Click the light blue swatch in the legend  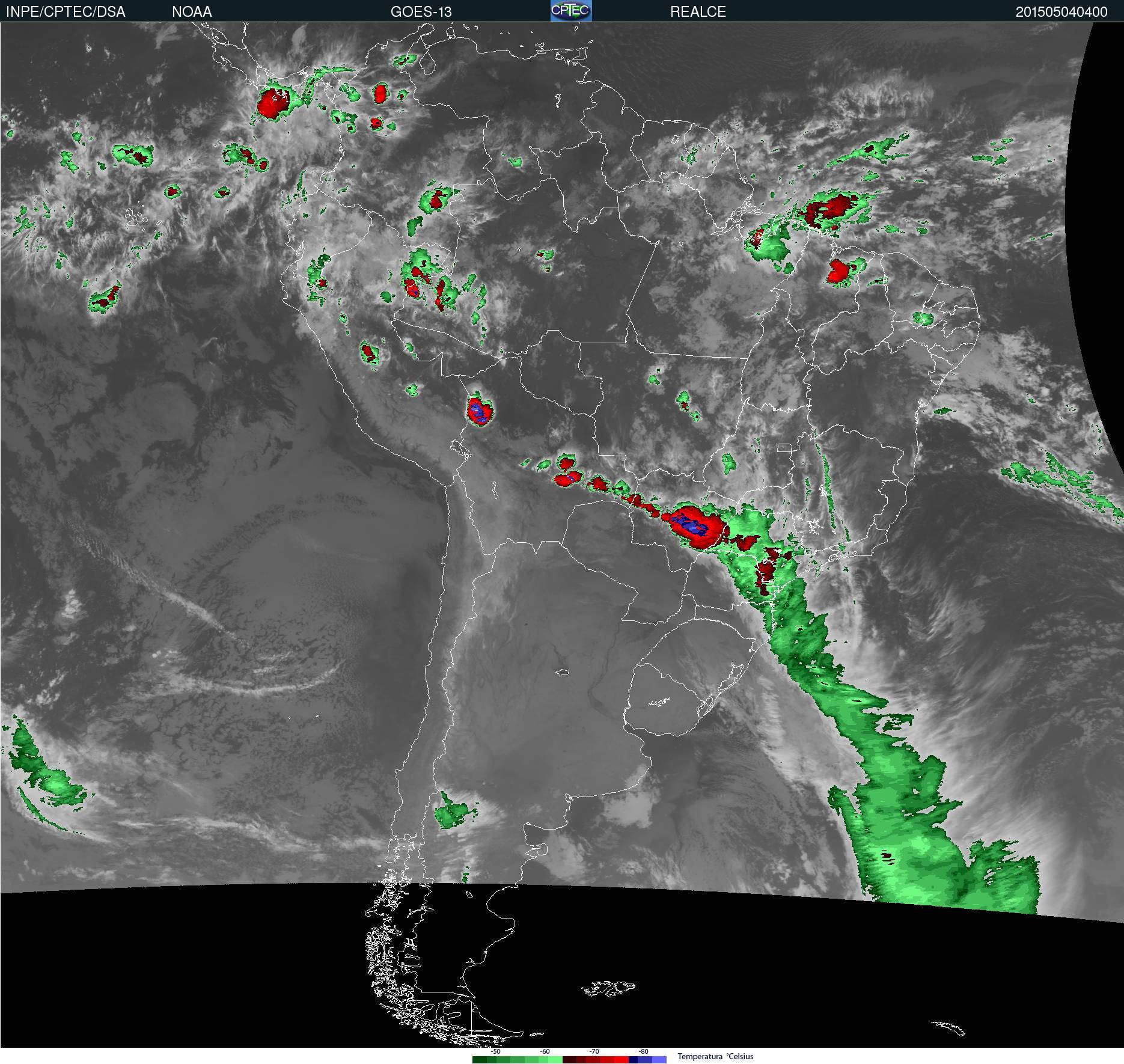click(x=659, y=1060)
